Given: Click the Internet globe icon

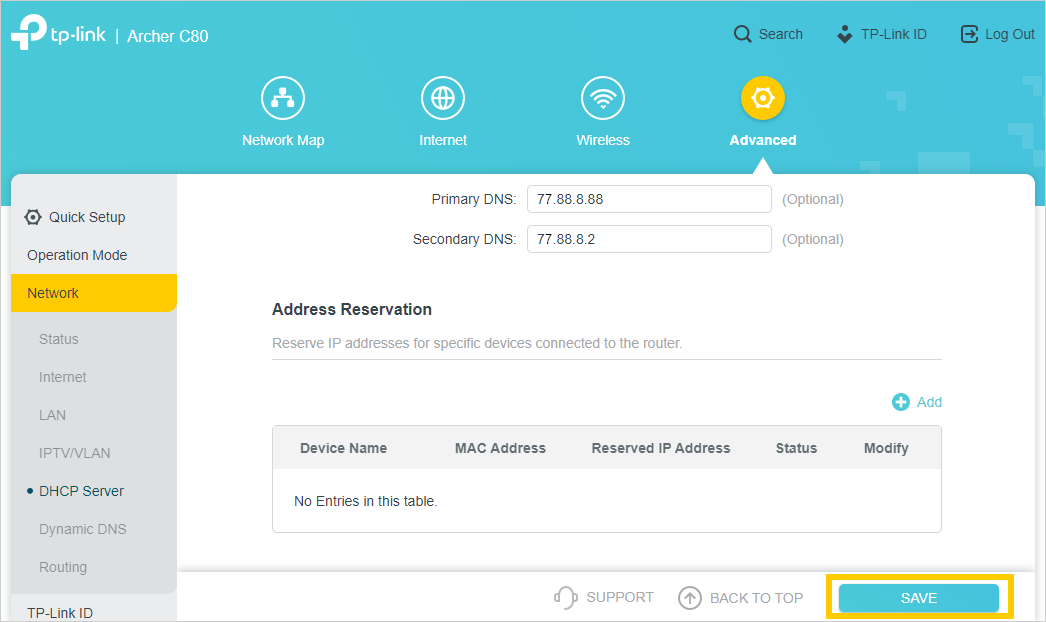Looking at the screenshot, I should 443,98.
